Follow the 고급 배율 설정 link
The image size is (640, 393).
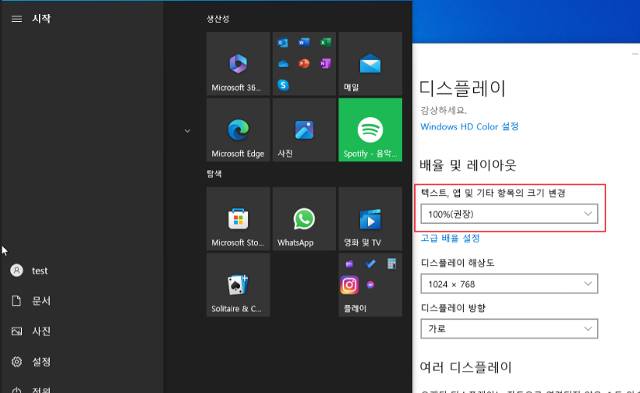(x=450, y=238)
